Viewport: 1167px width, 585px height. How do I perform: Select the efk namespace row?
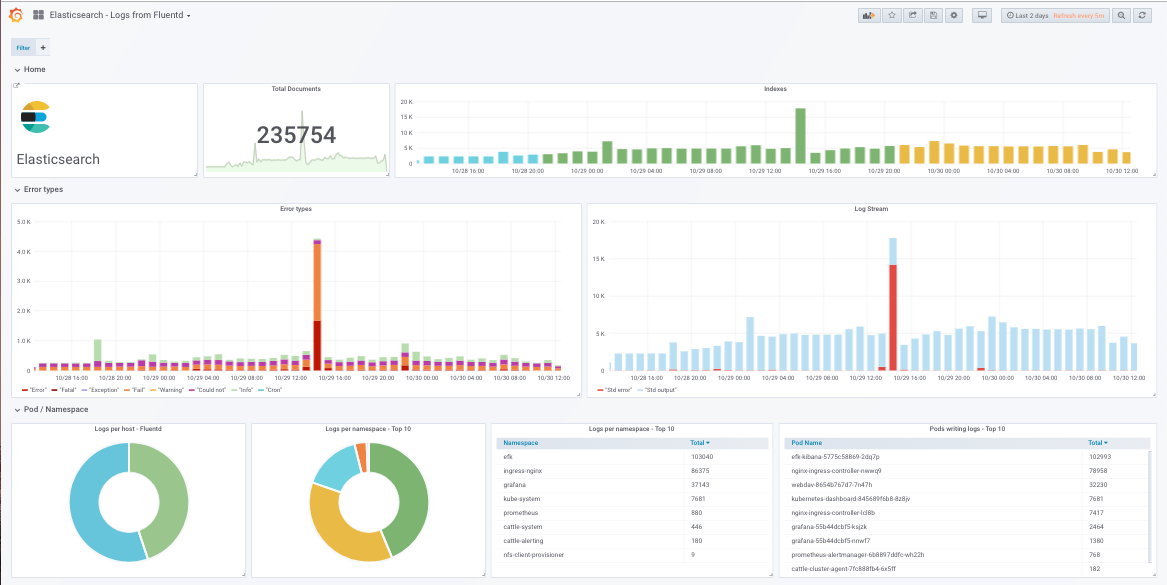(x=633, y=456)
